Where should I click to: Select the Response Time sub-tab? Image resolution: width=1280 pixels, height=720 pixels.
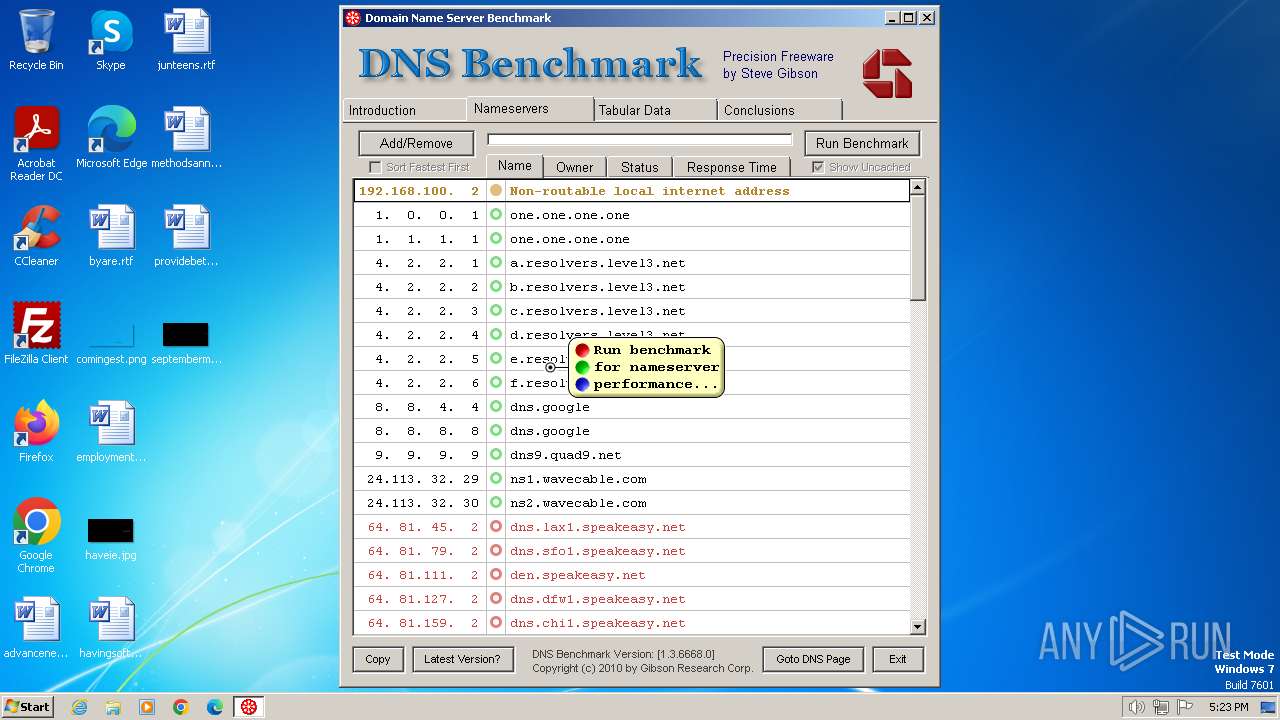click(x=731, y=167)
